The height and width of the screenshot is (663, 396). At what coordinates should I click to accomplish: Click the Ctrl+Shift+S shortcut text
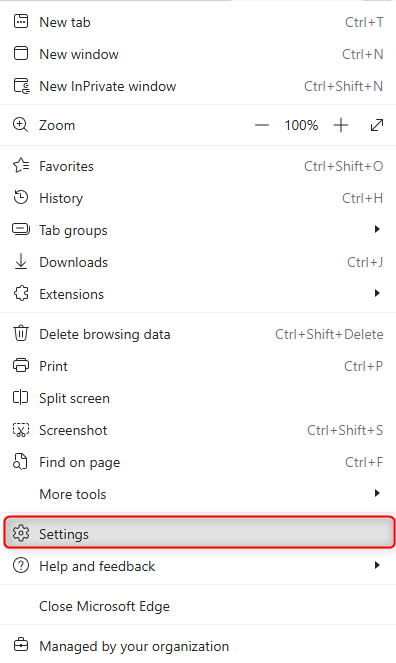click(345, 430)
